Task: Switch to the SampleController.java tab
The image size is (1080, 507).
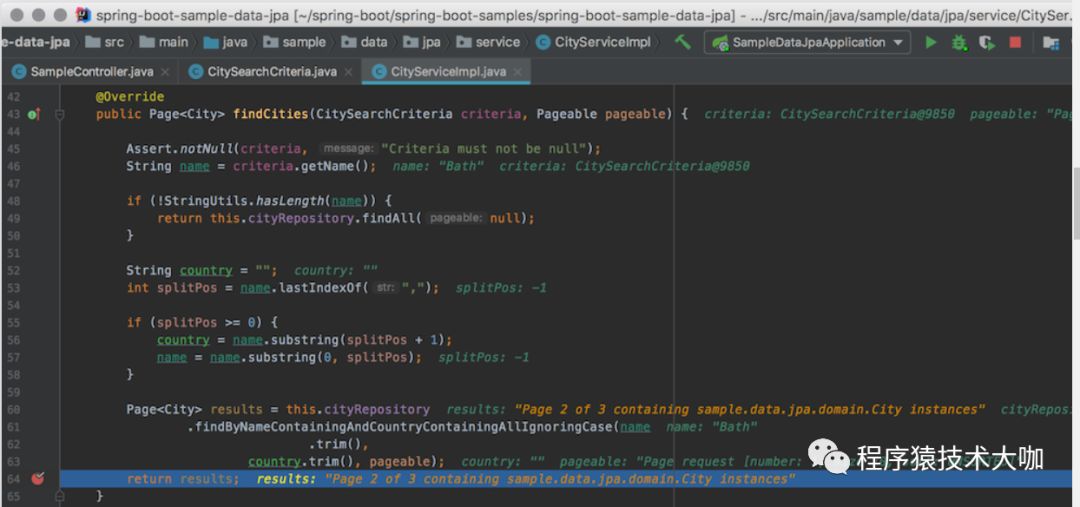Action: click(x=91, y=72)
